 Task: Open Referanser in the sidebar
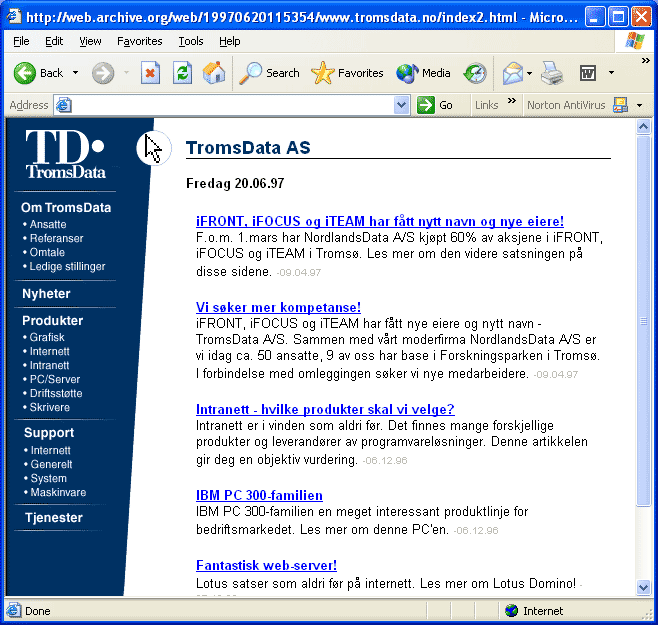point(56,238)
